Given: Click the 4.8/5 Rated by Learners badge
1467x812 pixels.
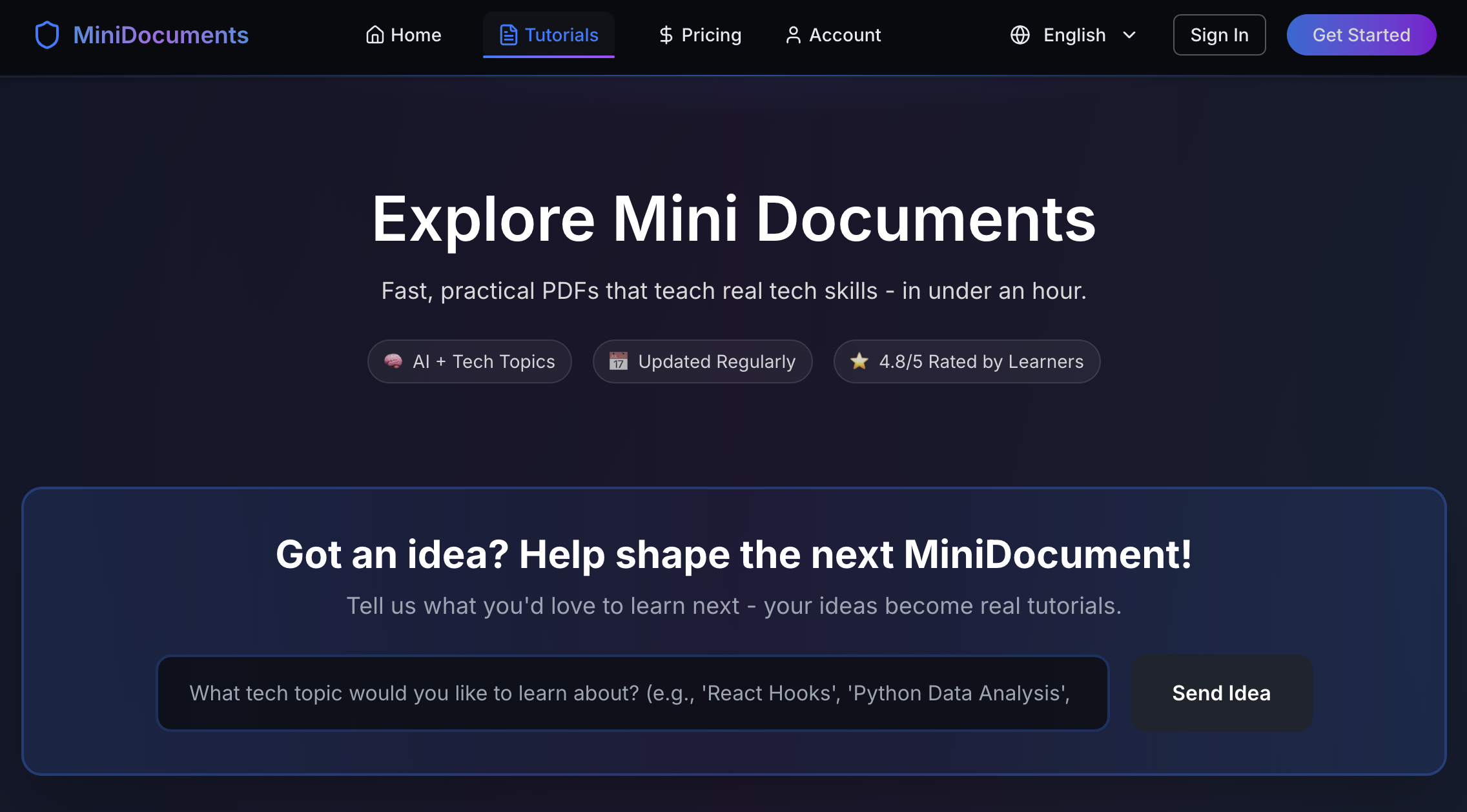Looking at the screenshot, I should [x=966, y=361].
